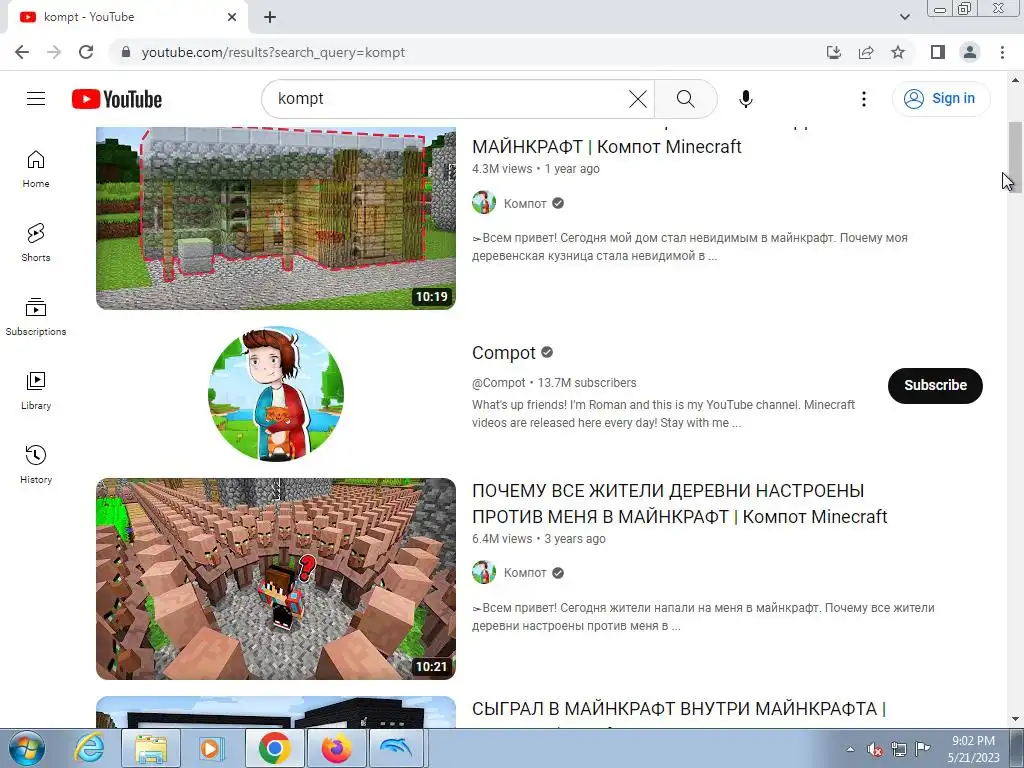Click the magnifying glass search button
This screenshot has width=1024, height=768.
pyautogui.click(x=686, y=99)
